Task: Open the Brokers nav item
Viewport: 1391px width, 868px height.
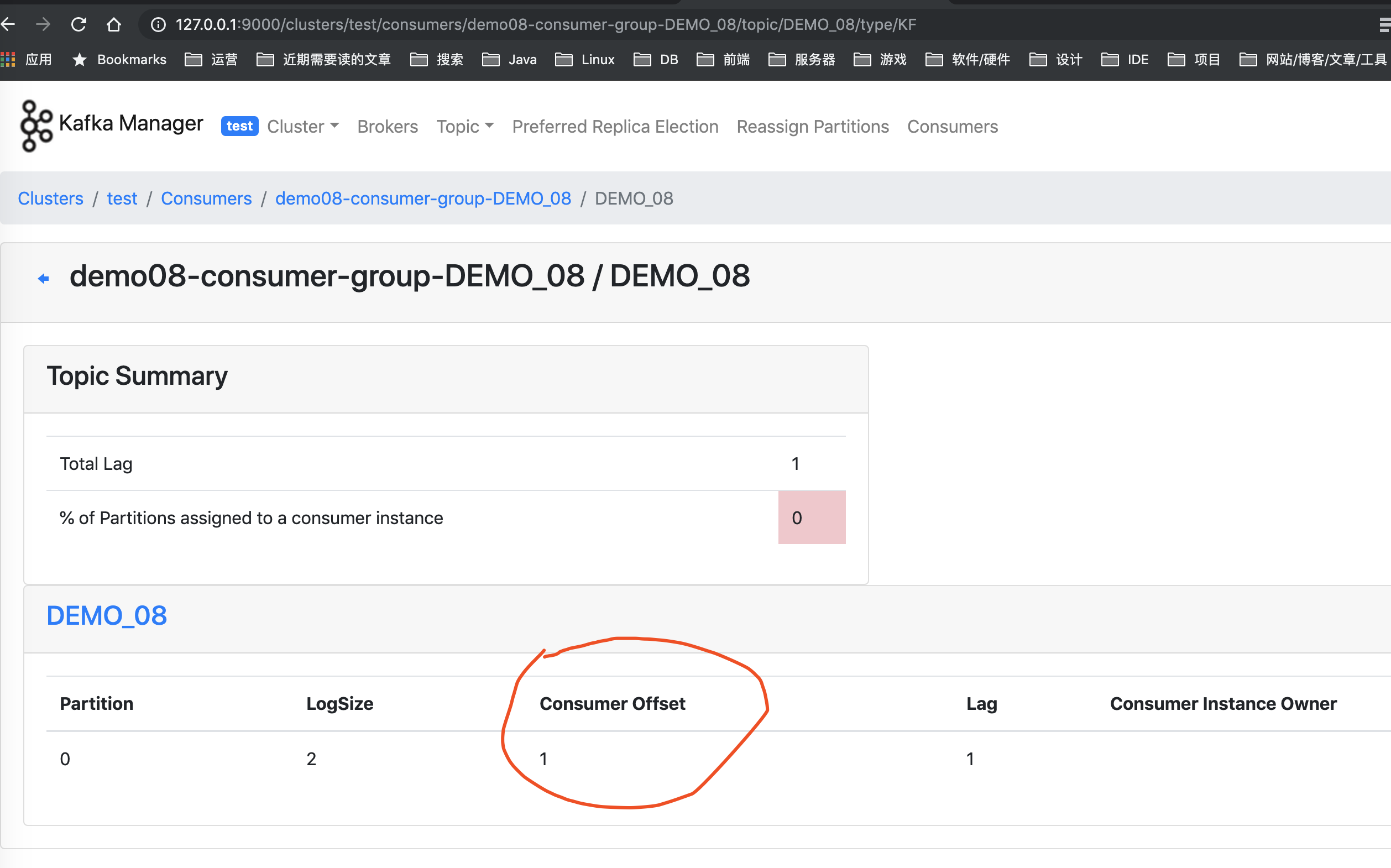Action: pyautogui.click(x=388, y=126)
